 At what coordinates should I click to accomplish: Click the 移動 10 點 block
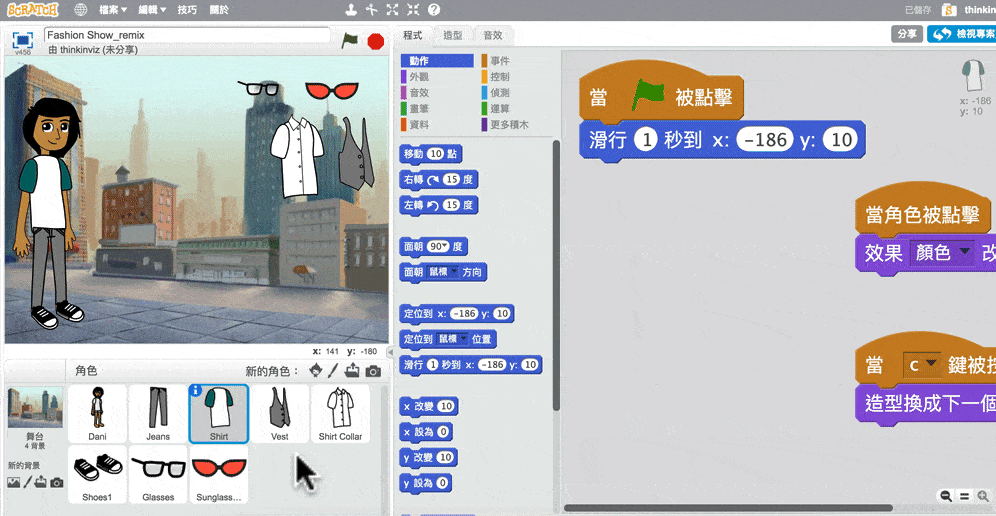pyautogui.click(x=431, y=154)
